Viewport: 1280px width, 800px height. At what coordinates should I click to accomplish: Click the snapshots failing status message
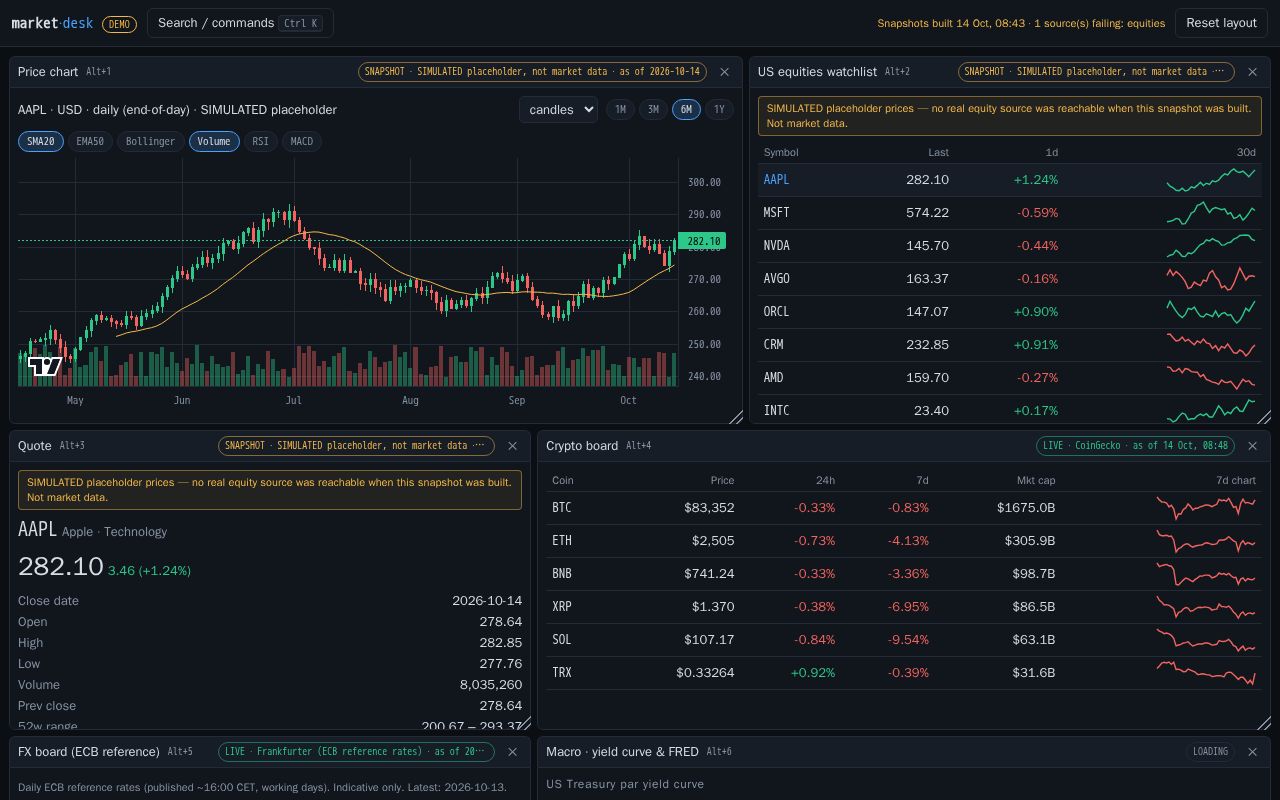[1021, 23]
